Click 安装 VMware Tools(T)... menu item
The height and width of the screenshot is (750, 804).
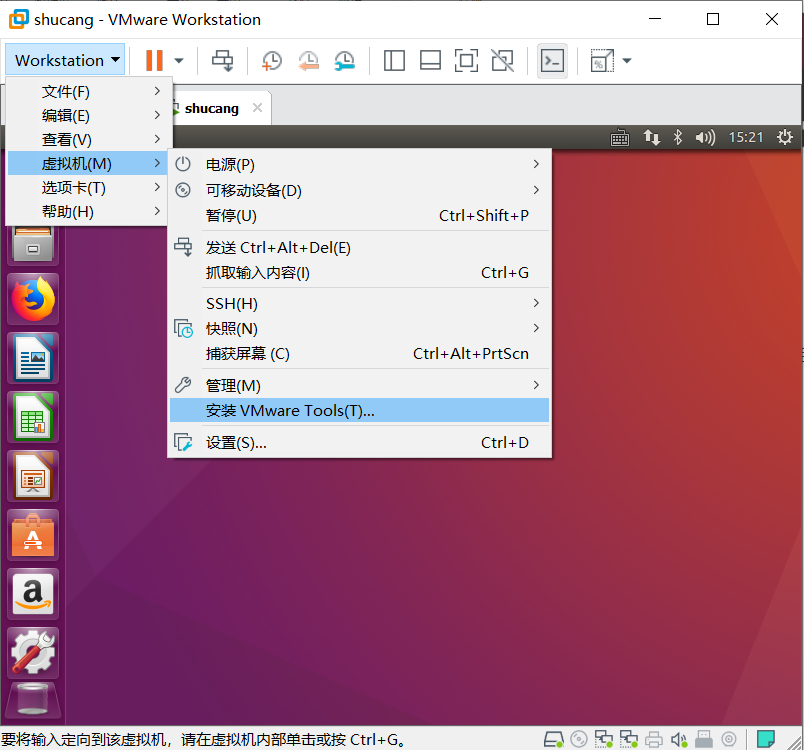coord(359,411)
